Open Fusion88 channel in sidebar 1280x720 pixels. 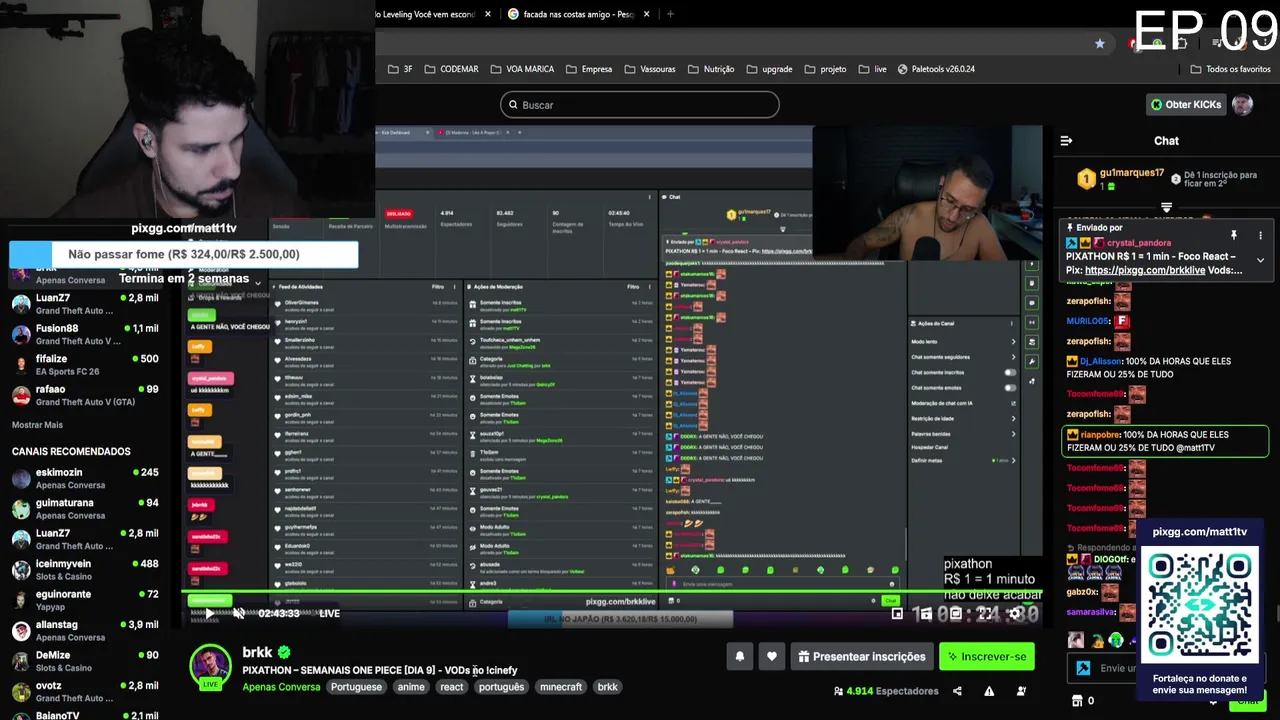click(x=86, y=334)
